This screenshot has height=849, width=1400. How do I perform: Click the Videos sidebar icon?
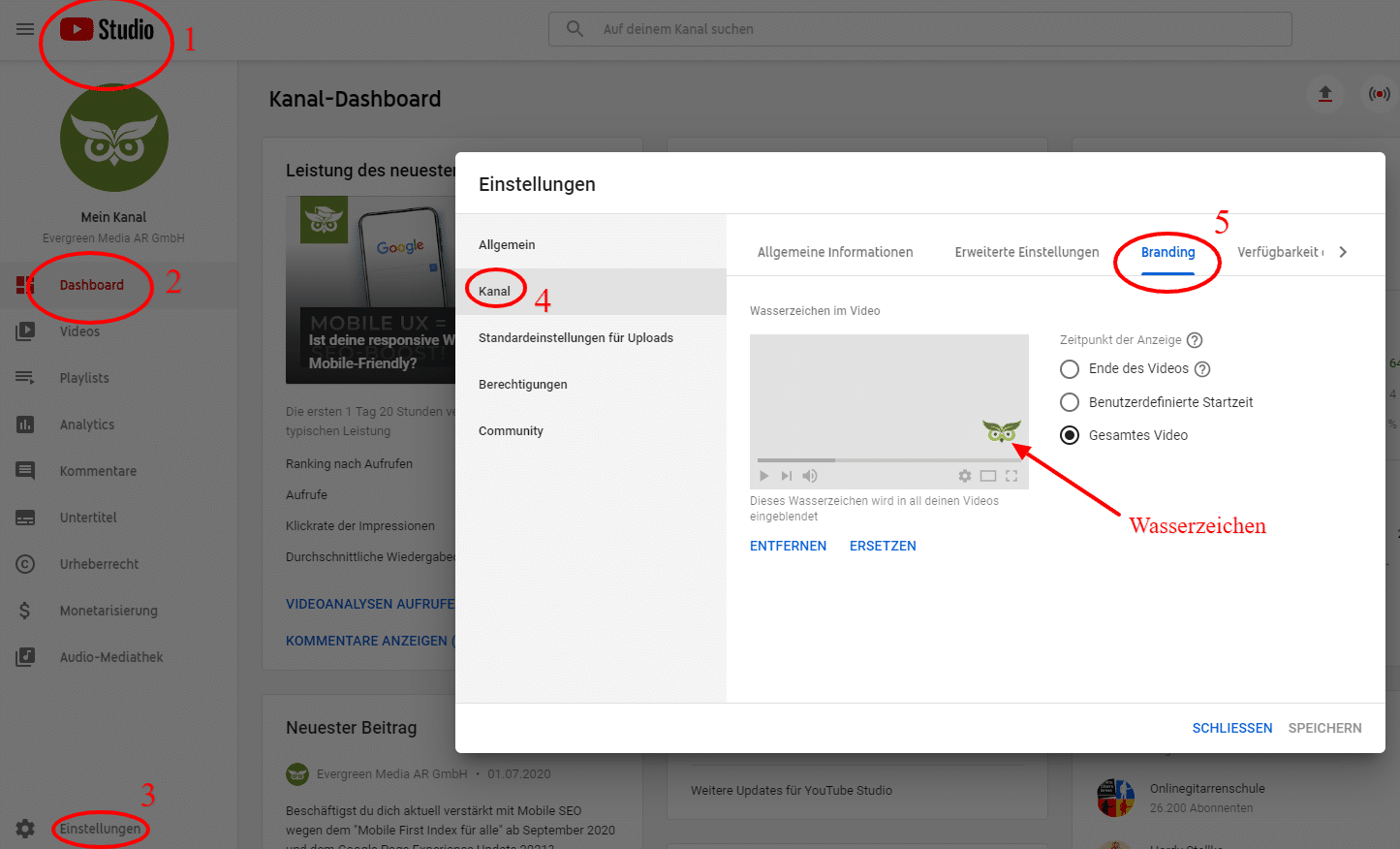(25, 331)
